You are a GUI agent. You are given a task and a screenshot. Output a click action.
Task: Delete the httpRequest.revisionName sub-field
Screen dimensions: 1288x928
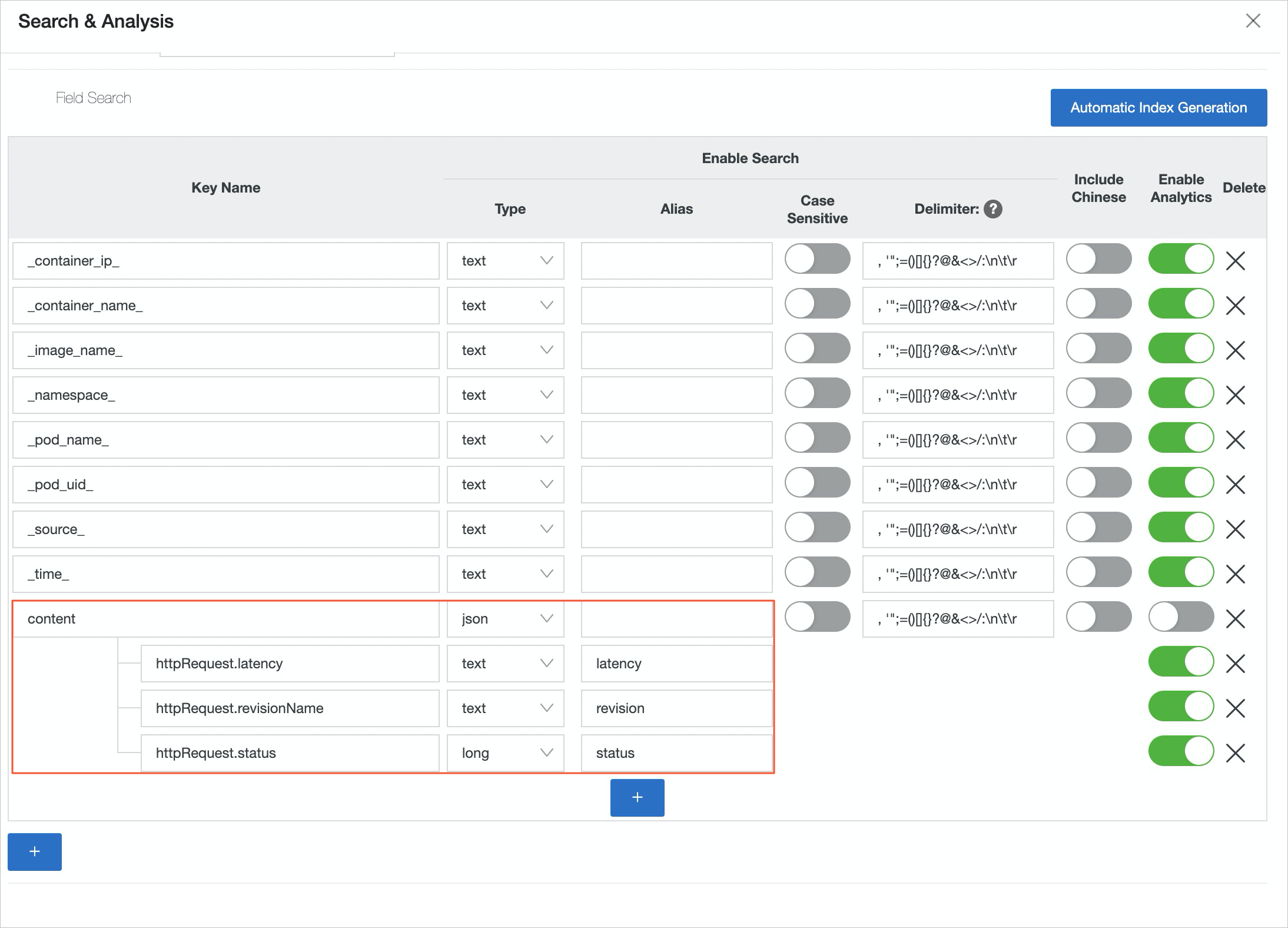point(1235,708)
